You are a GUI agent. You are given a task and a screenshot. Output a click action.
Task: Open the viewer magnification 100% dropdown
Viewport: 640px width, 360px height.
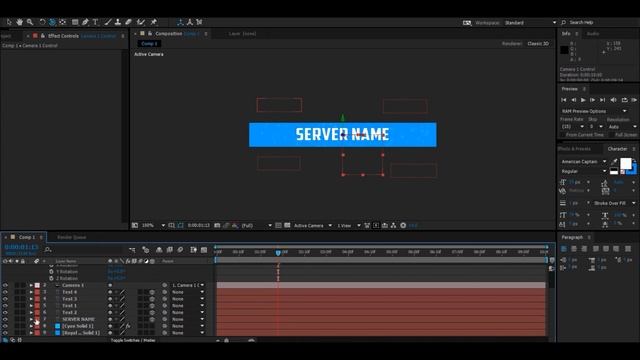(x=153, y=225)
